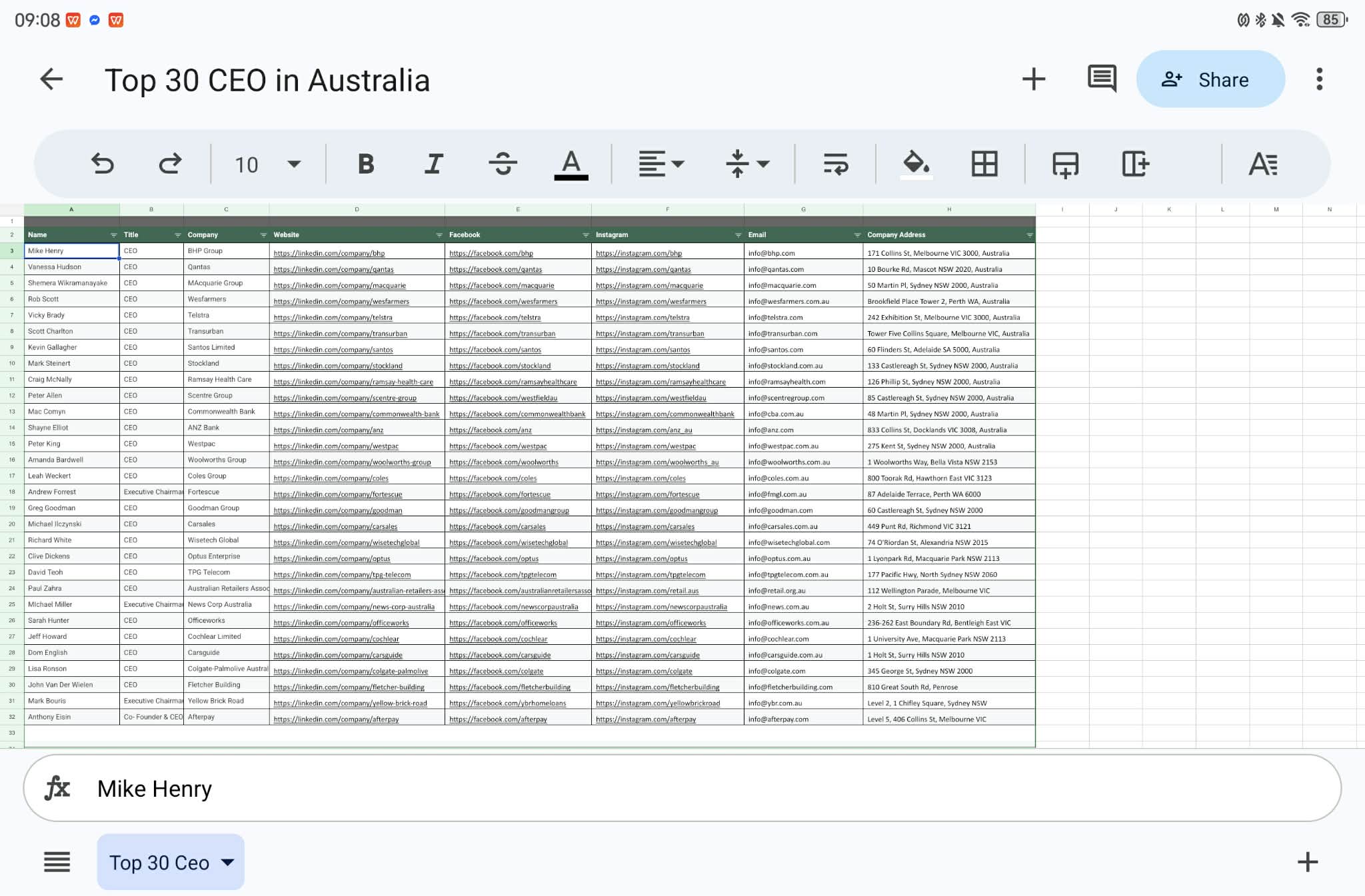Open the all sheets list icon
The image size is (1365, 896).
[x=57, y=862]
